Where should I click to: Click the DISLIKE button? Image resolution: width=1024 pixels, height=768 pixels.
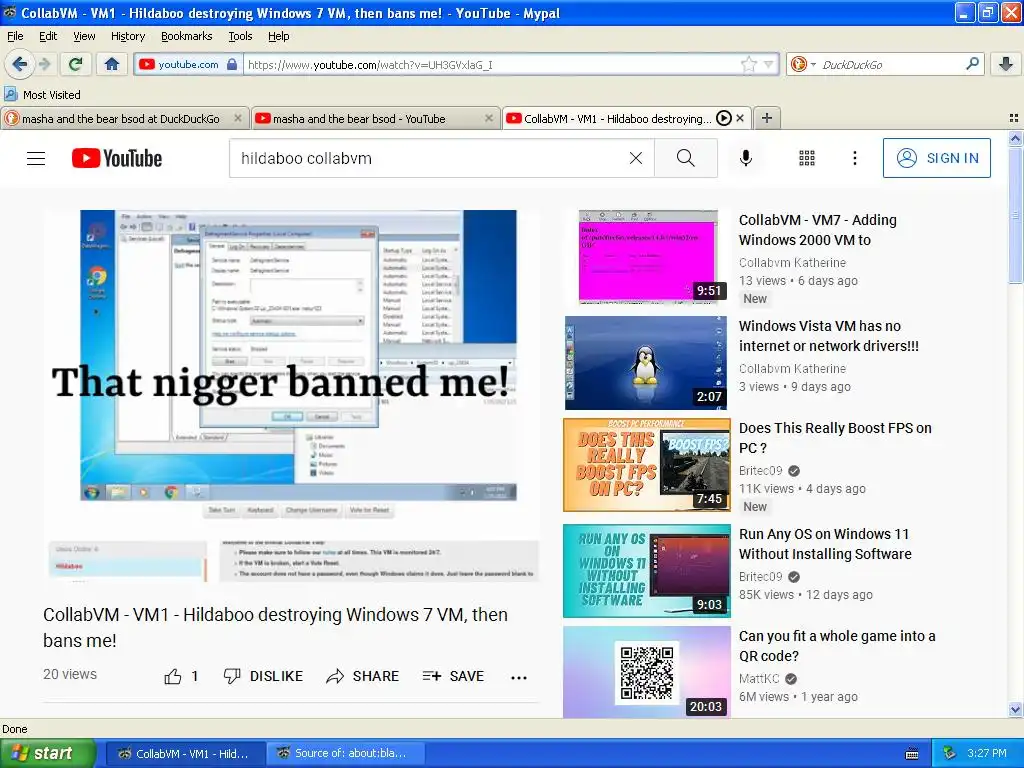[x=263, y=676]
